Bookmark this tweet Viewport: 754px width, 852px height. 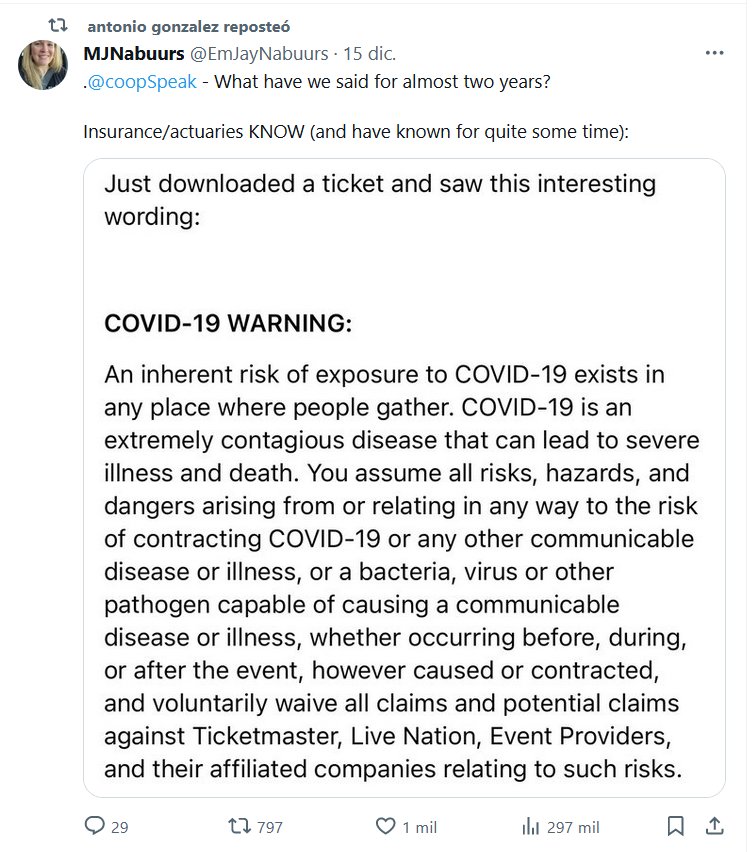pos(676,826)
